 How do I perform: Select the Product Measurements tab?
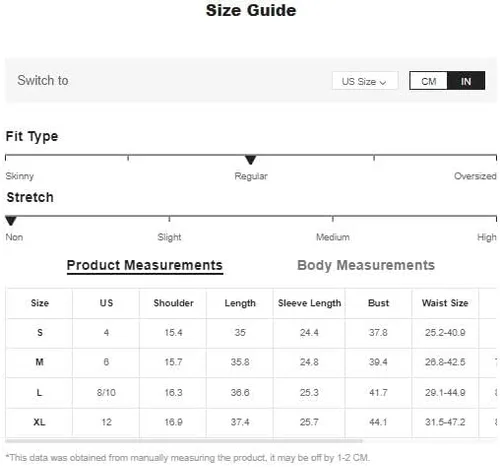(x=145, y=266)
